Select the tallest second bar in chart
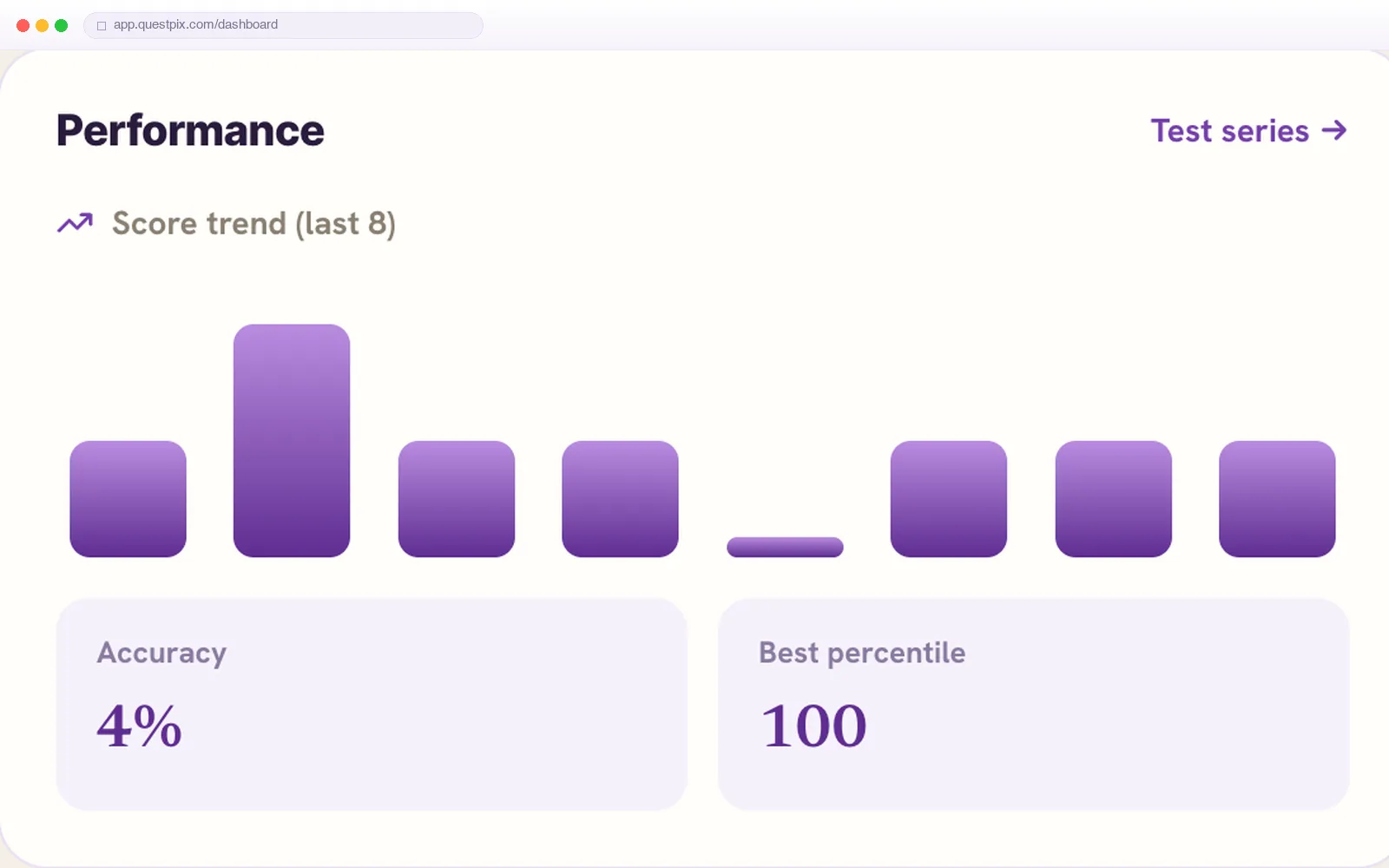Screen dimensions: 1389x868 (x=292, y=441)
